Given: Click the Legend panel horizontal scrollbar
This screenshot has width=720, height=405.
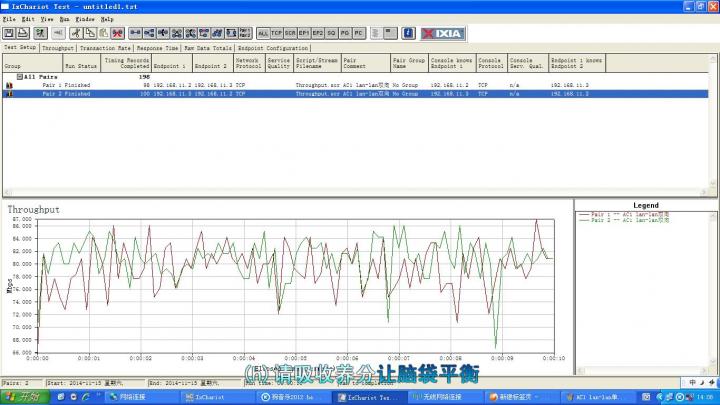Looking at the screenshot, I should click(x=642, y=371).
